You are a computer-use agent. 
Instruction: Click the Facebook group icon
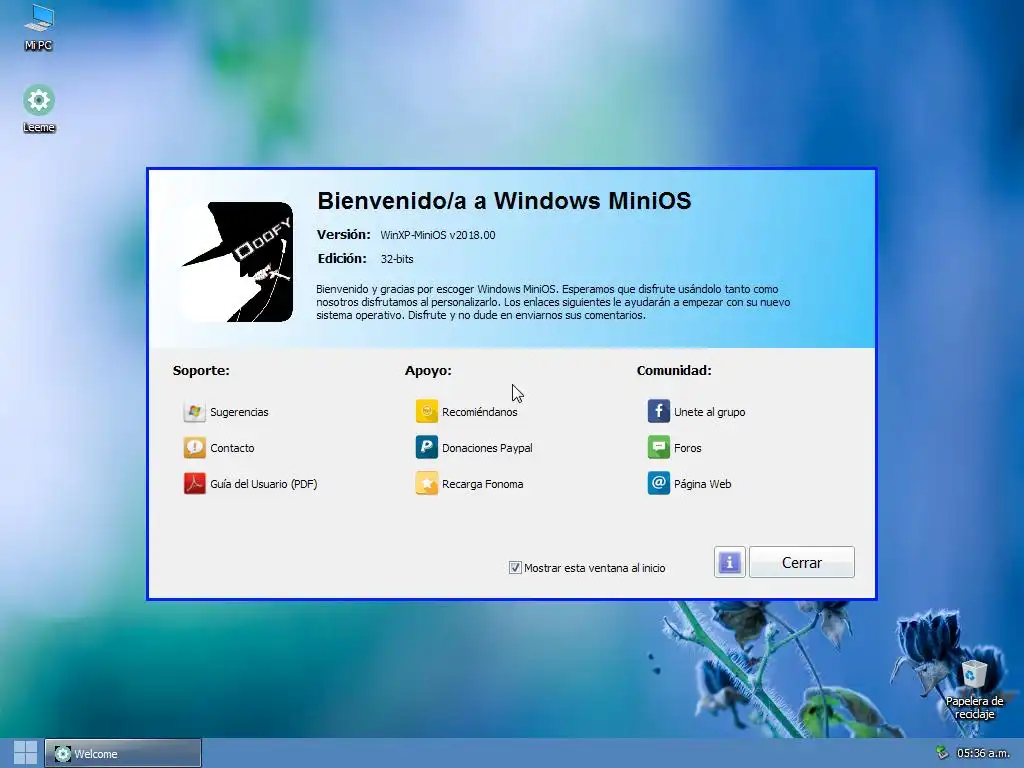[x=658, y=412]
